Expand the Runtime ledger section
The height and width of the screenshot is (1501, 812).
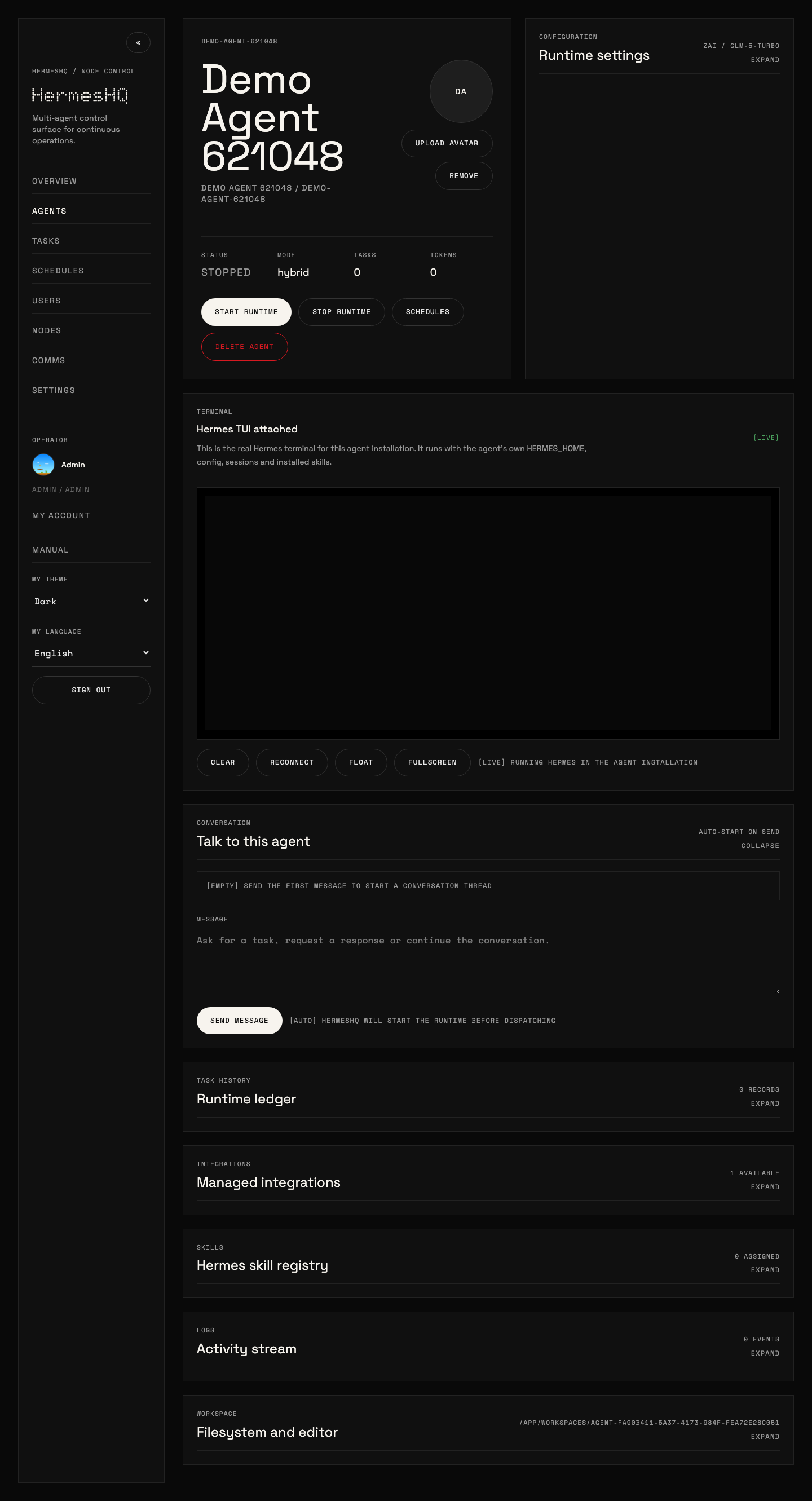pos(764,1103)
